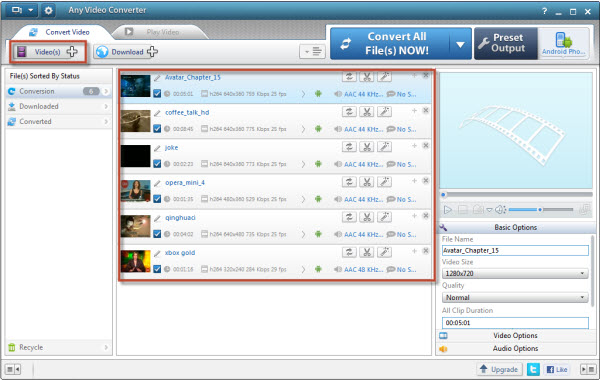Screen dimensions: 600x380
Task: Click convert icon for Avatar_Chapter_15
Action: point(349,77)
